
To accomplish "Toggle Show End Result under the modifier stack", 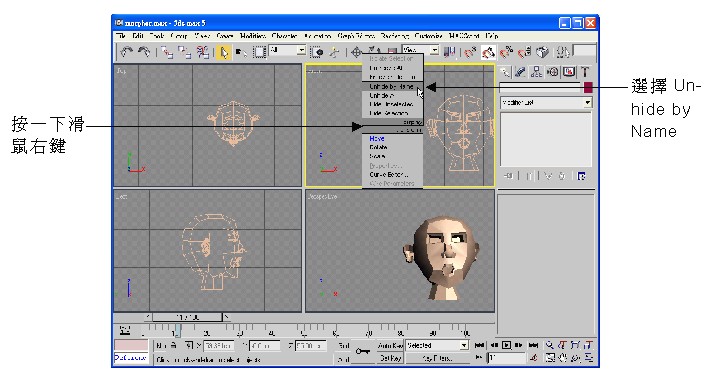I will point(529,176).
